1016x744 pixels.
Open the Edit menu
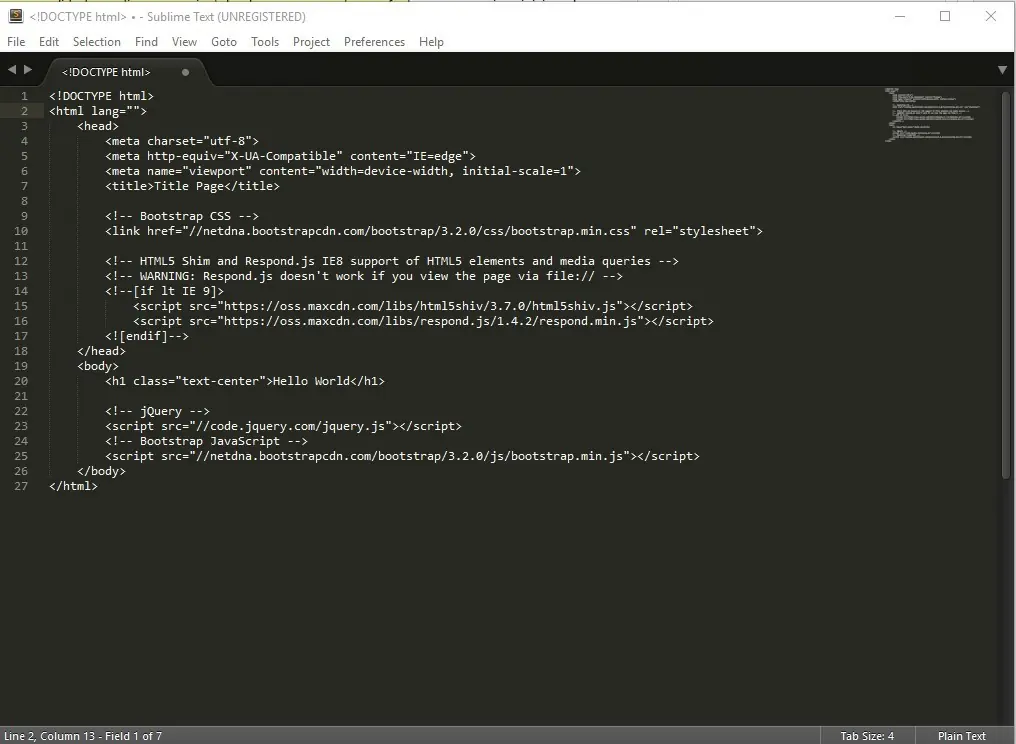pos(49,41)
